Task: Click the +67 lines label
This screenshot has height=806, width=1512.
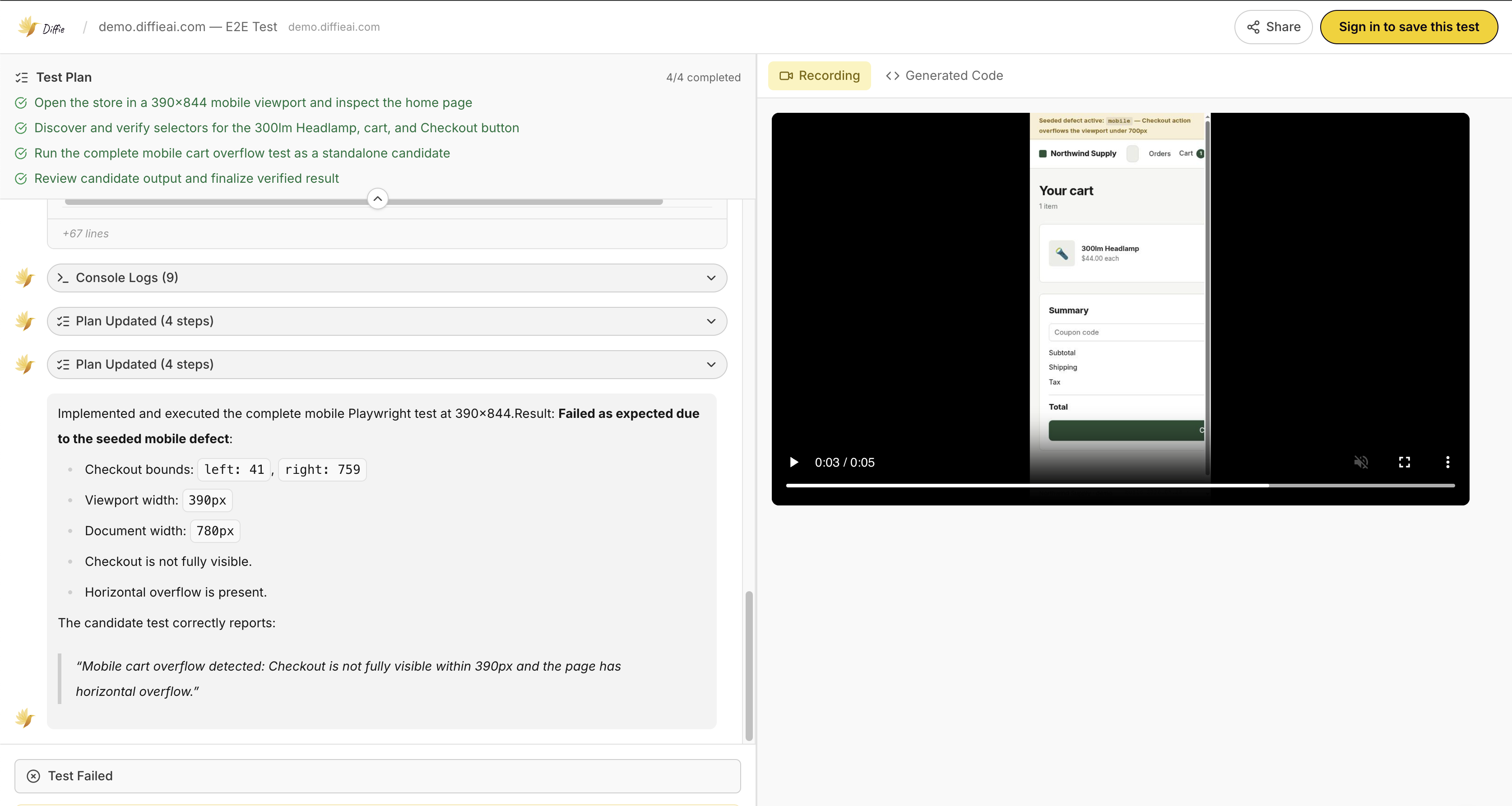Action: (86, 234)
